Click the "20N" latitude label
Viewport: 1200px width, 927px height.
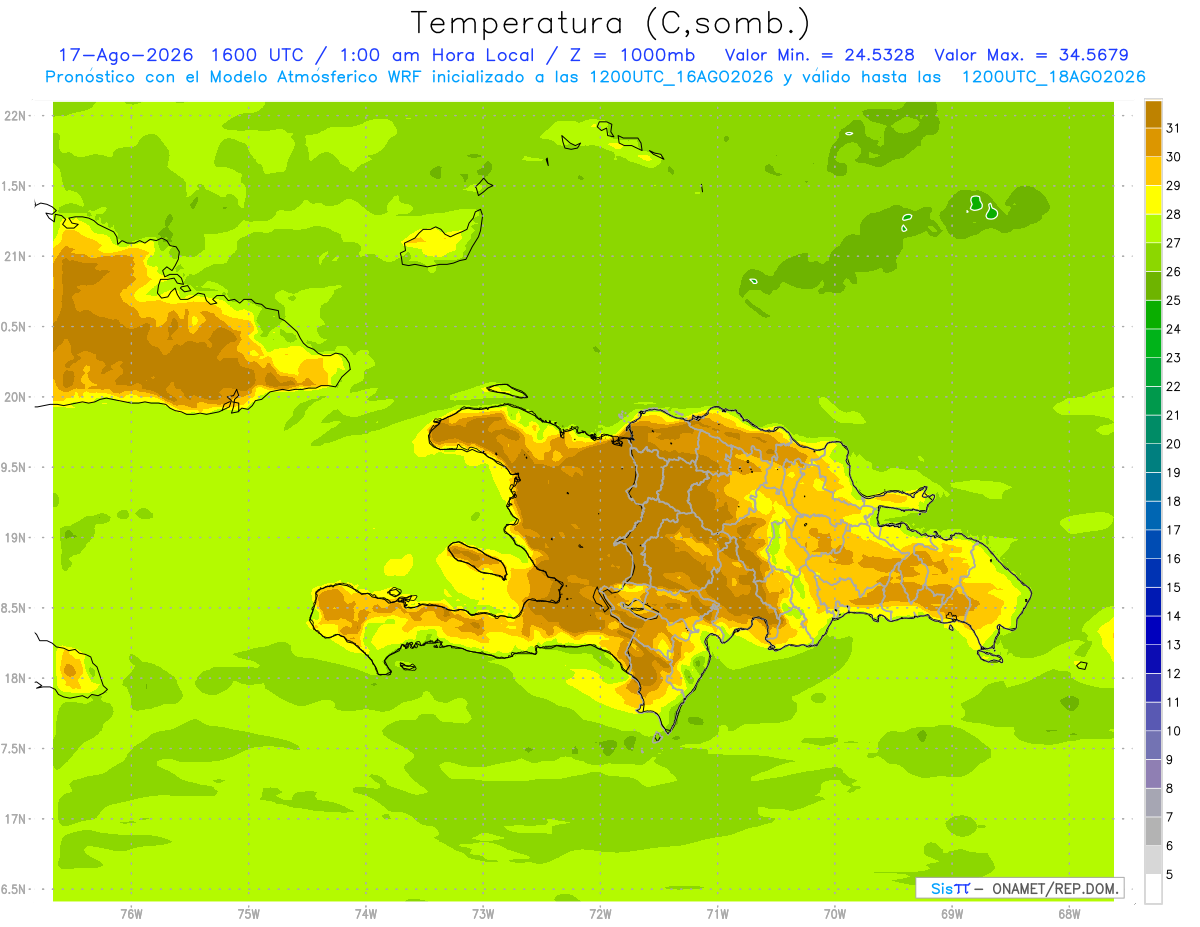(16, 397)
